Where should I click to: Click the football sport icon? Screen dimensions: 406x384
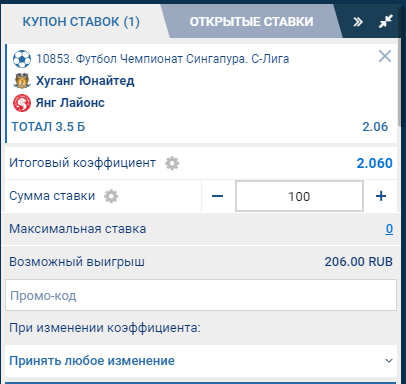tap(22, 59)
